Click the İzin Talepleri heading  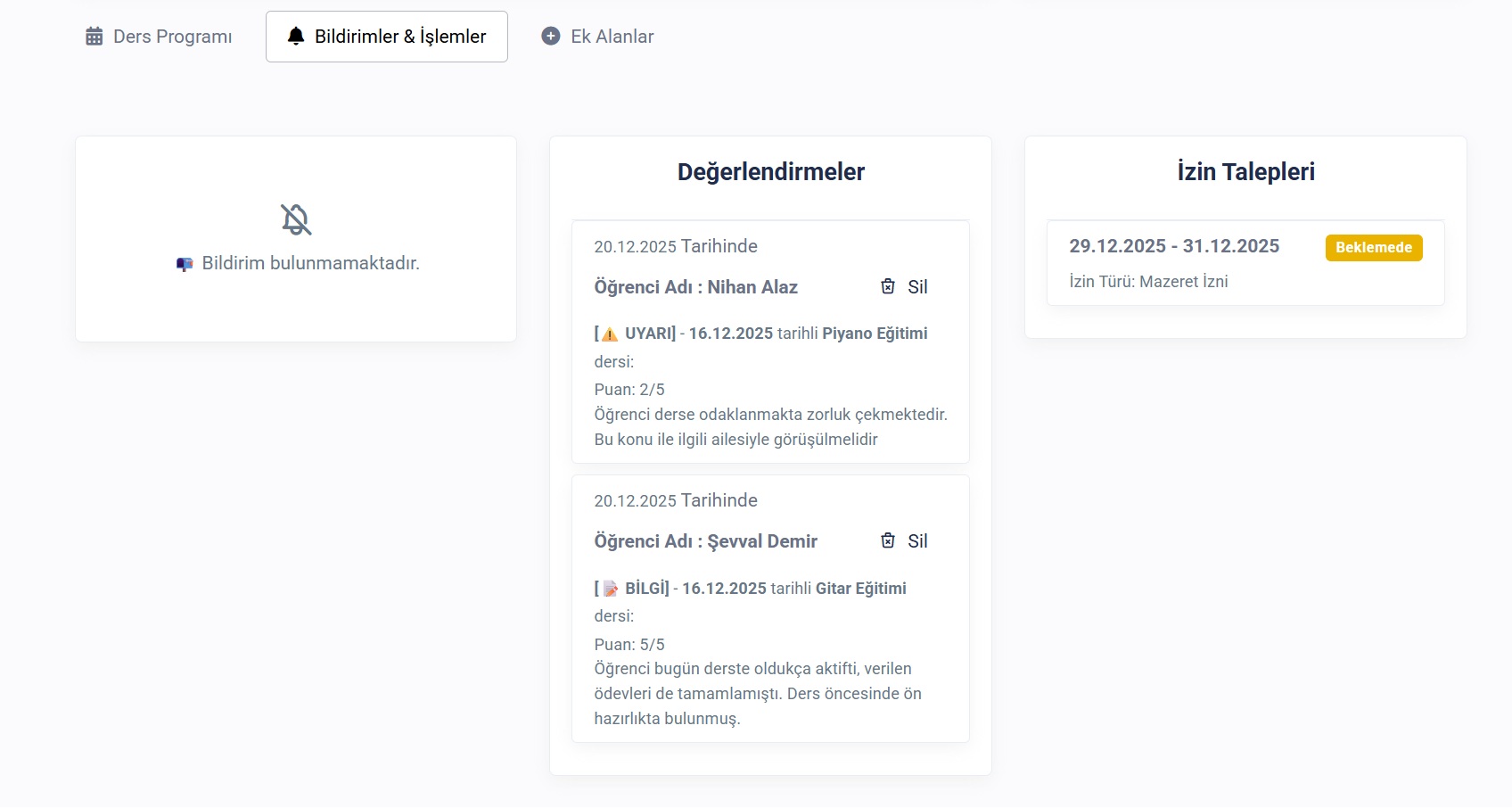1245,172
